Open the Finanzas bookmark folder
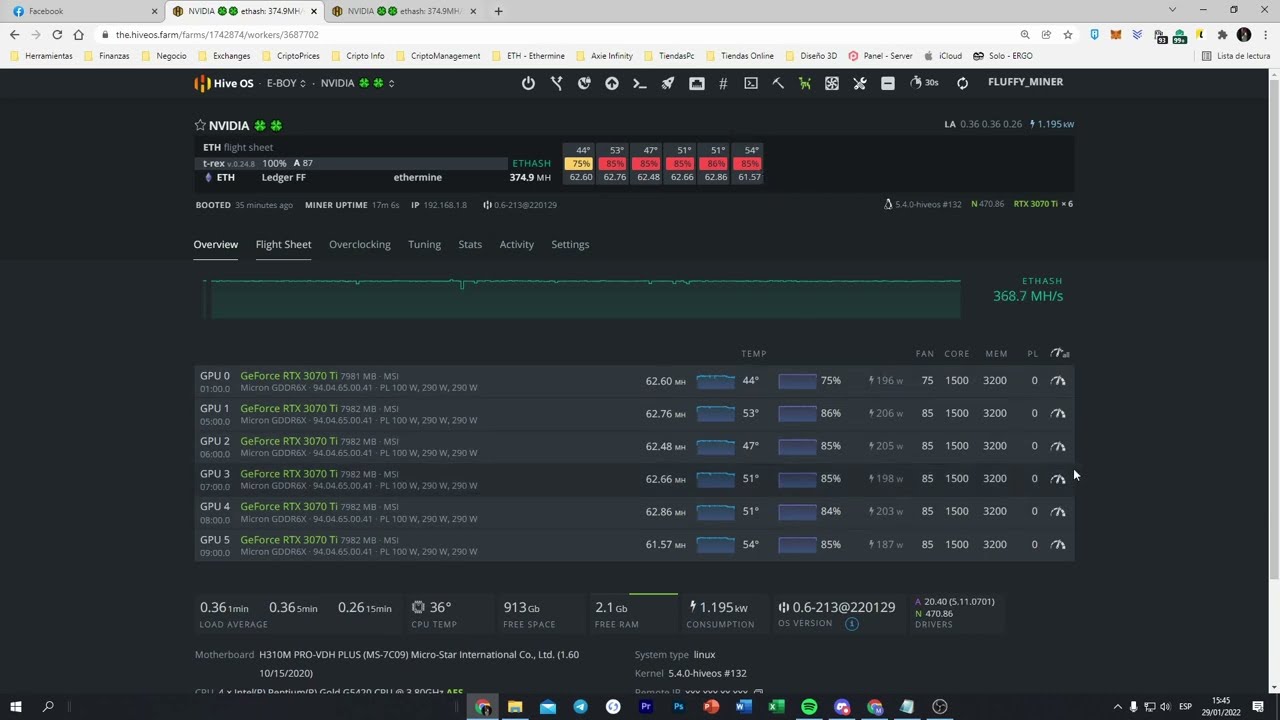Viewport: 1280px width, 720px height. tap(107, 56)
